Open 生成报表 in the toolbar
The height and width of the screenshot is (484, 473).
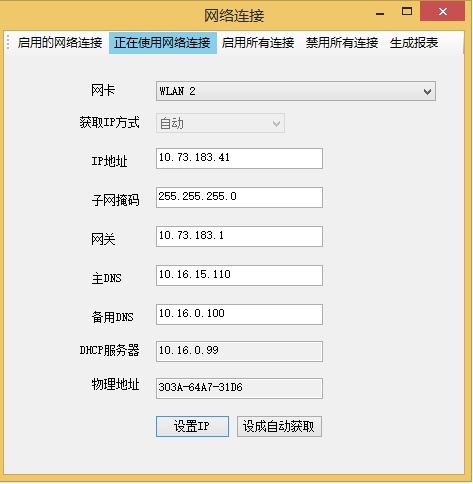(x=414, y=43)
